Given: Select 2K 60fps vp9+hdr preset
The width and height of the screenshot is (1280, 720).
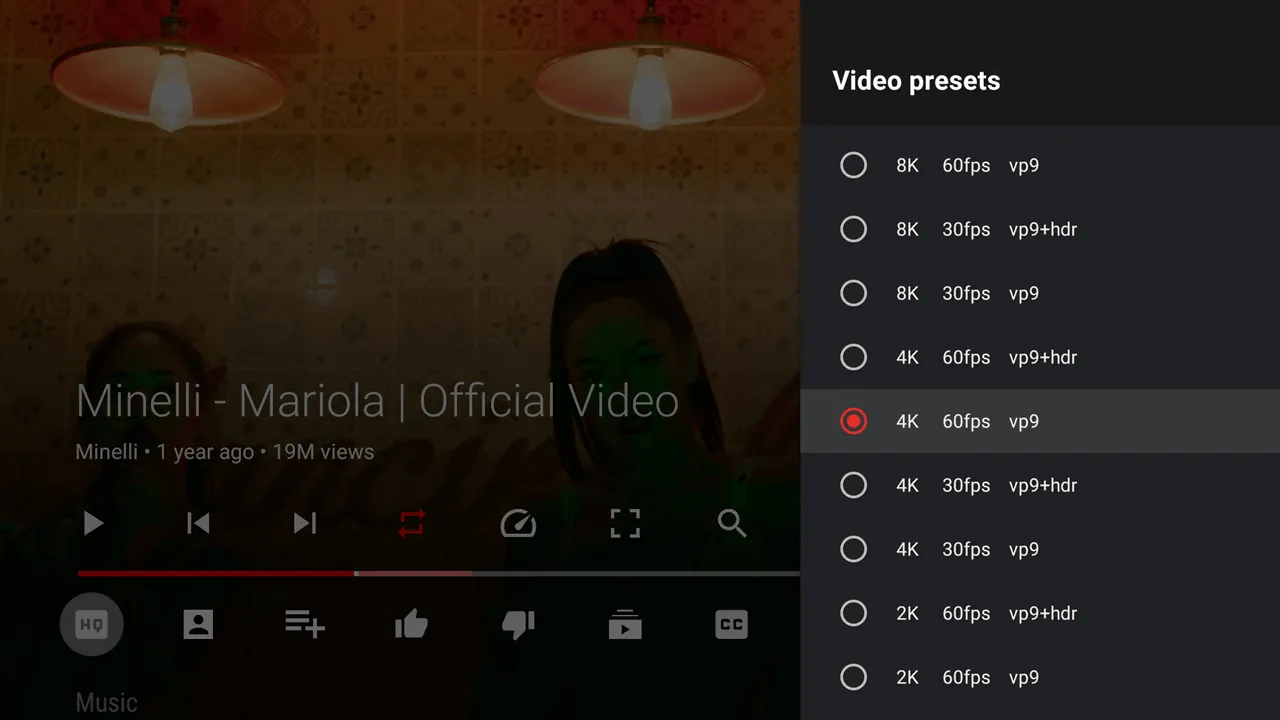Looking at the screenshot, I should click(x=1040, y=613).
